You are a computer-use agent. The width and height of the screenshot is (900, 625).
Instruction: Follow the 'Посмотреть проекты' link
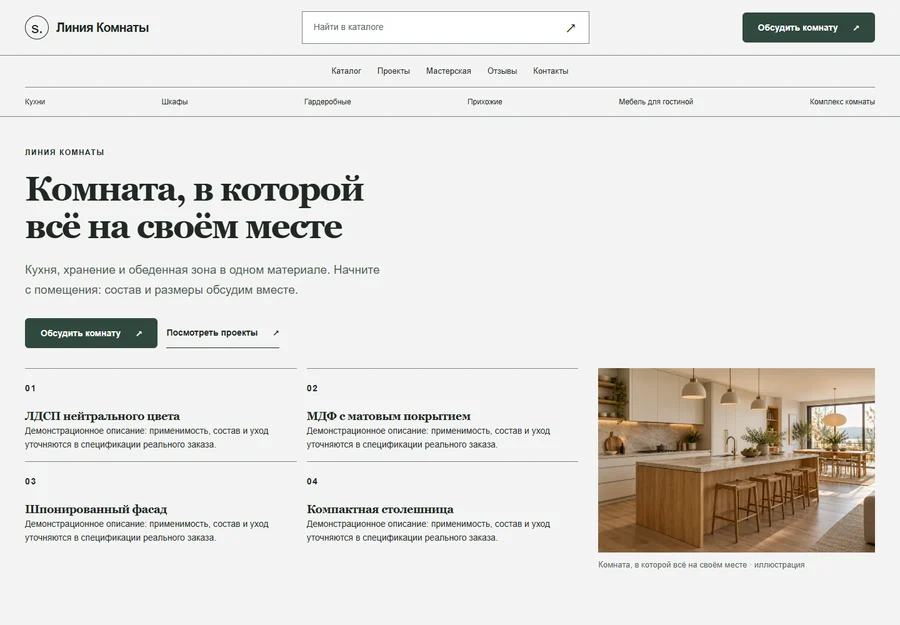(223, 333)
